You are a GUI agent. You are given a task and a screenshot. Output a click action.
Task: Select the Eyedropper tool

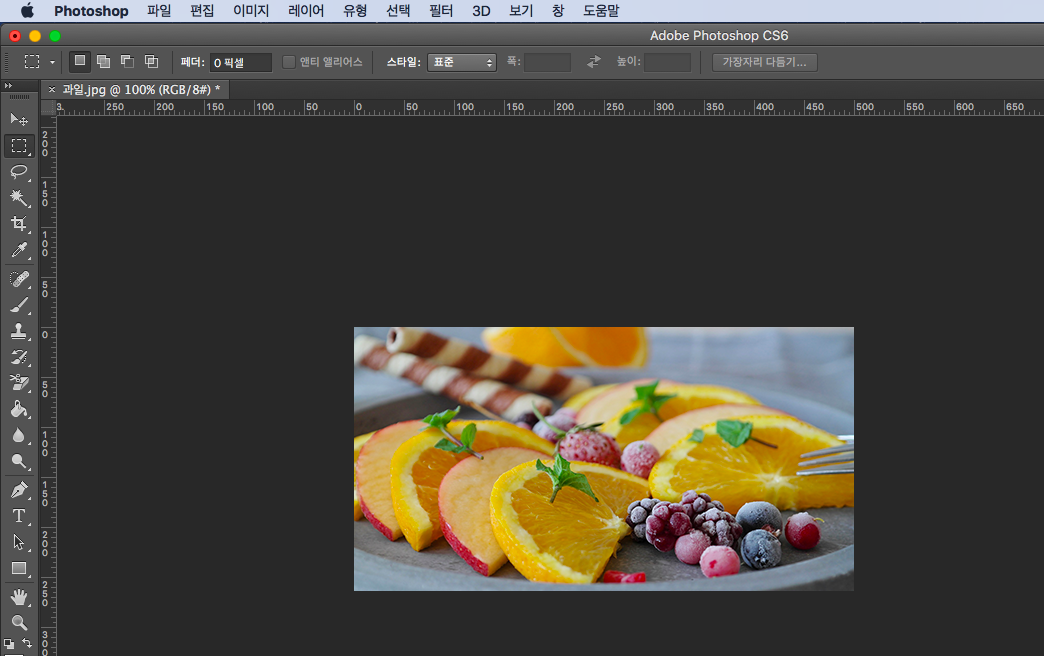[x=19, y=250]
